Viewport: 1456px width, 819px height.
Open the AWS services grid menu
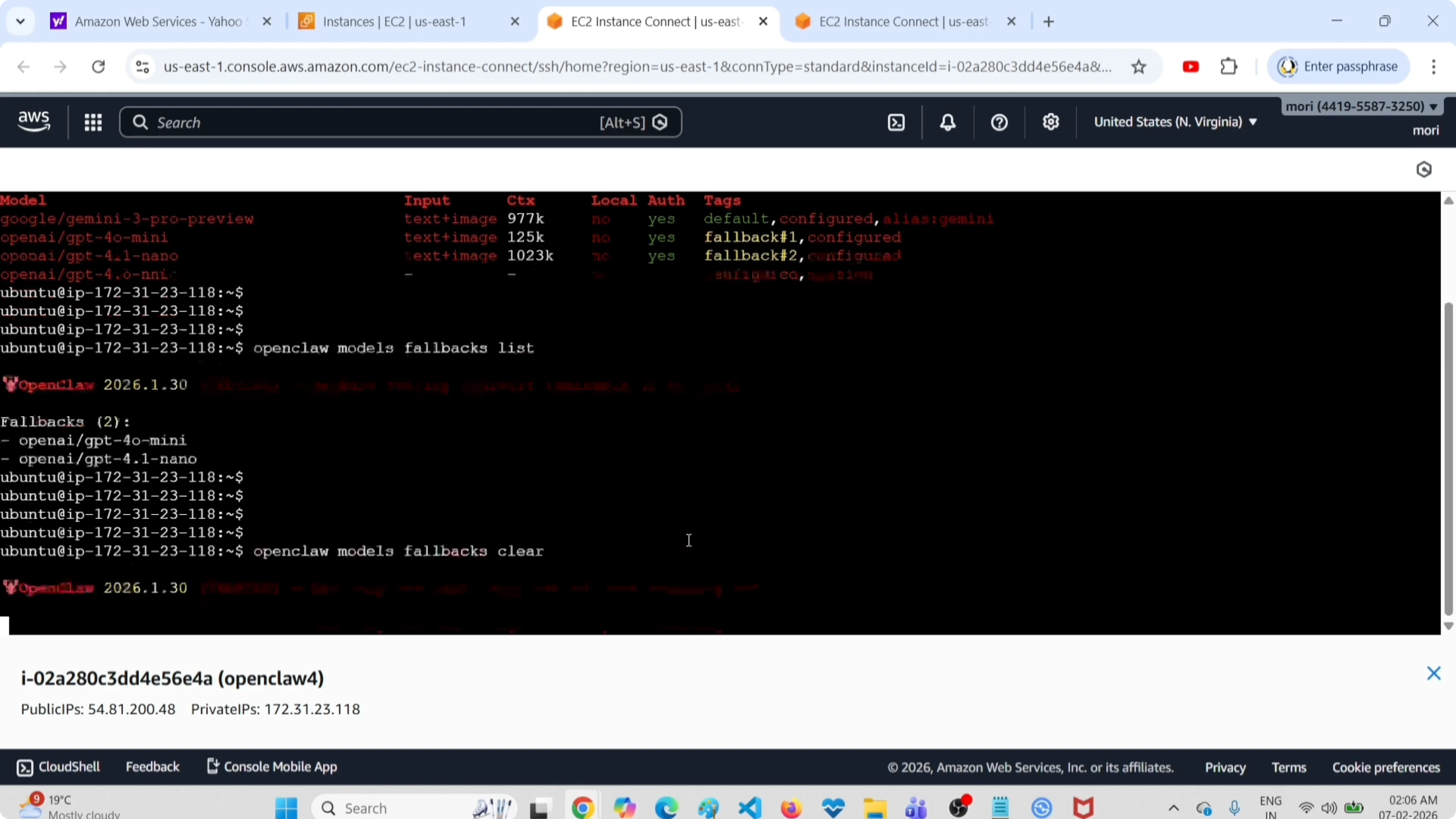[x=93, y=121]
